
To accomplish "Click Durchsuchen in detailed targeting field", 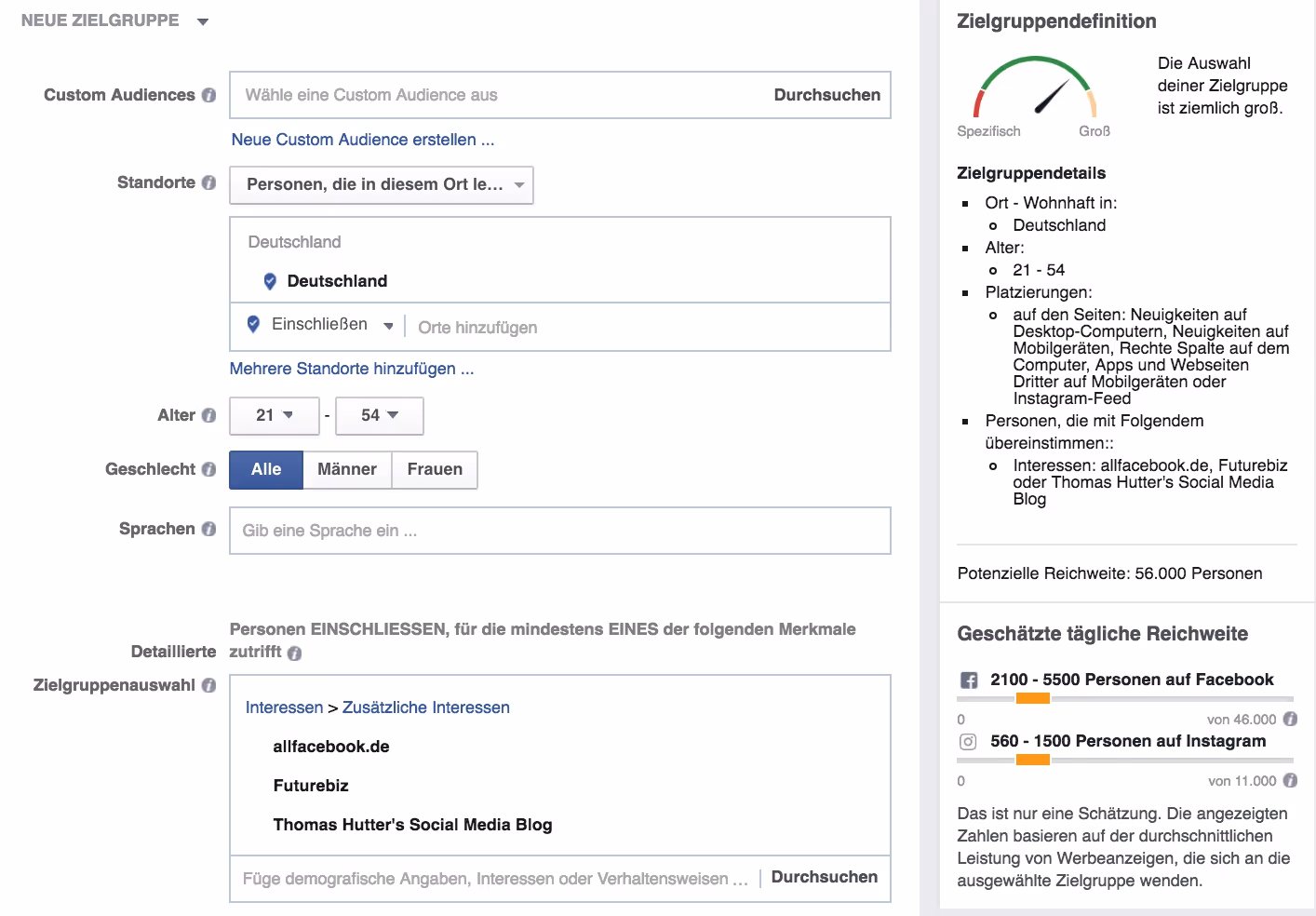I will pyautogui.click(x=825, y=877).
